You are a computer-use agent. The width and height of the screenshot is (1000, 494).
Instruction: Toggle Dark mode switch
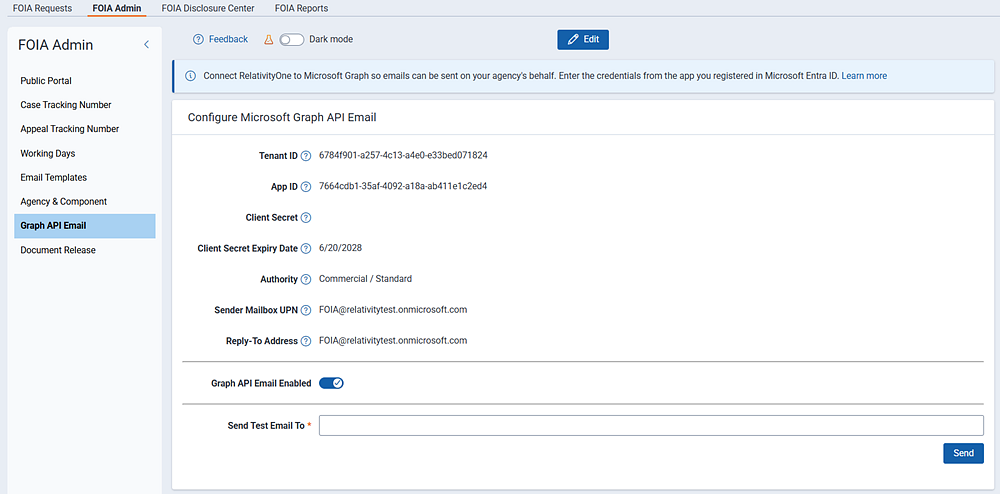(291, 40)
